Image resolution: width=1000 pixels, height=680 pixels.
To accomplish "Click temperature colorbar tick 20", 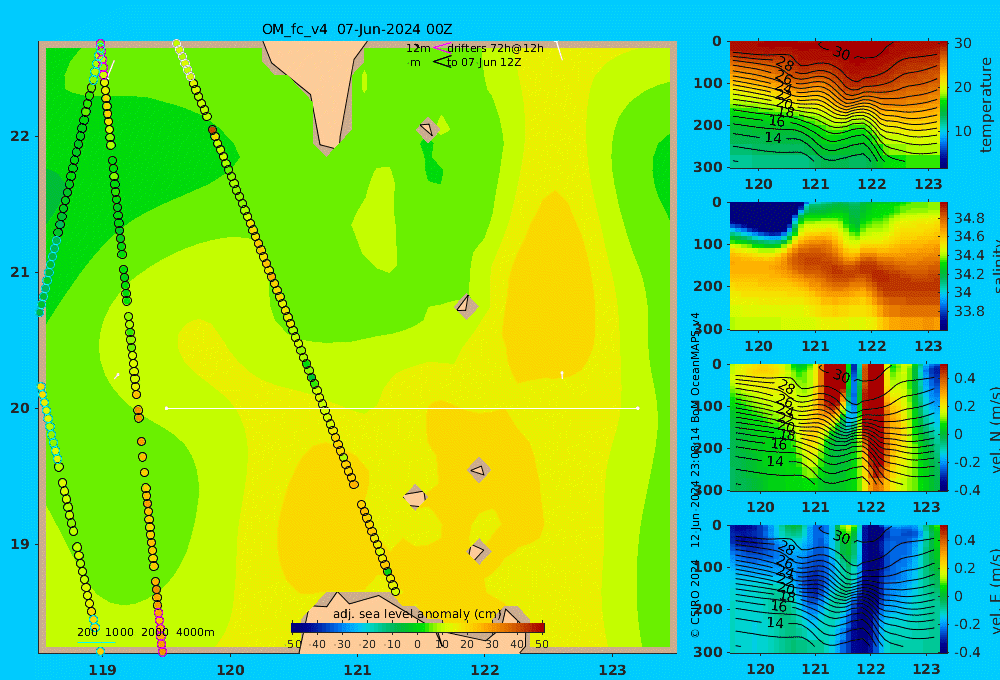I will (x=962, y=87).
